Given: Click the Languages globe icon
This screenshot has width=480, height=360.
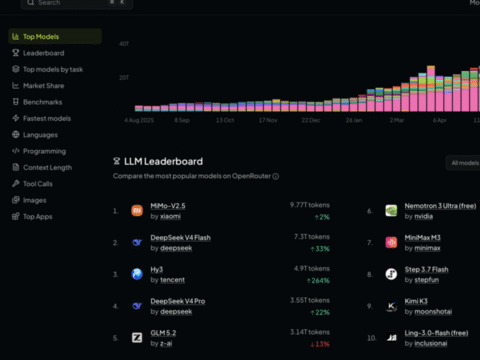Looking at the screenshot, I should (16, 134).
